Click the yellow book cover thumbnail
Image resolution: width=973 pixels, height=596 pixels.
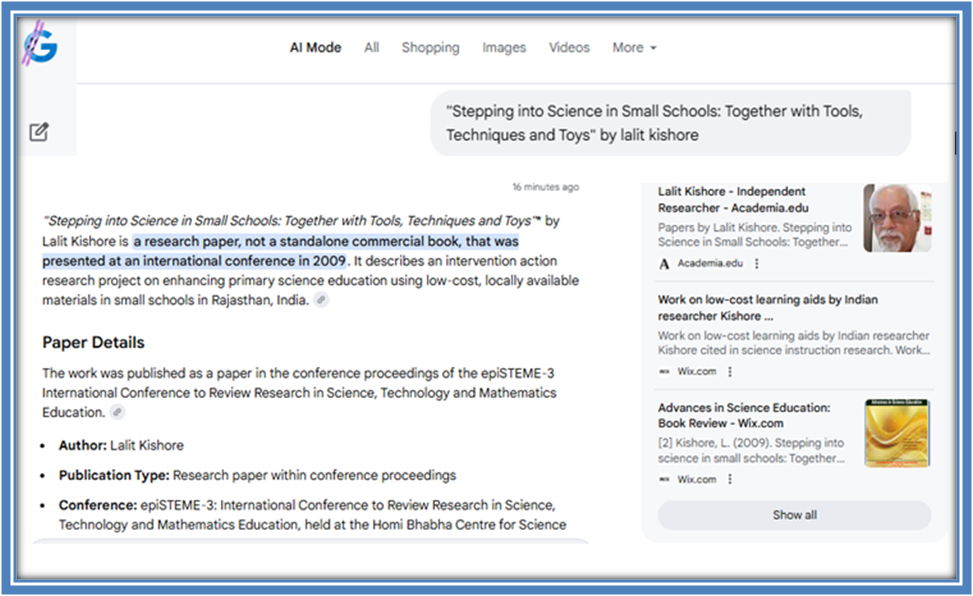pos(897,433)
